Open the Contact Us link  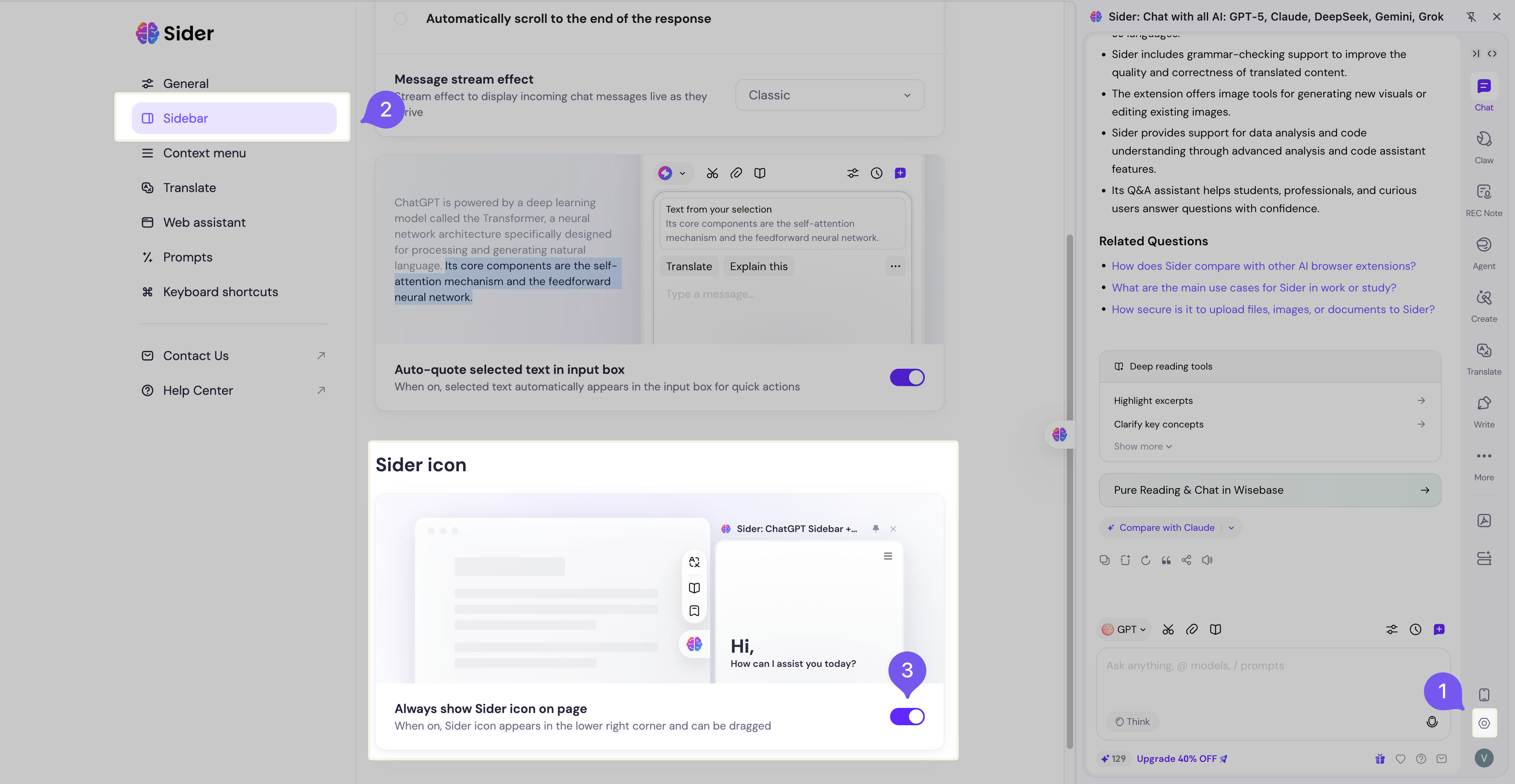234,356
